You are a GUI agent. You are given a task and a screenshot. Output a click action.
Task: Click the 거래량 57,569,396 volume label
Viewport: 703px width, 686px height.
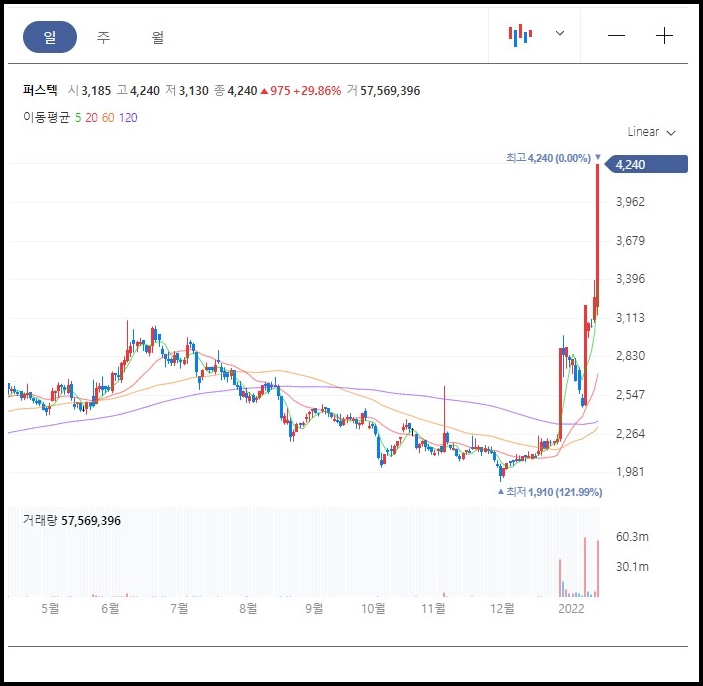pyautogui.click(x=72, y=521)
